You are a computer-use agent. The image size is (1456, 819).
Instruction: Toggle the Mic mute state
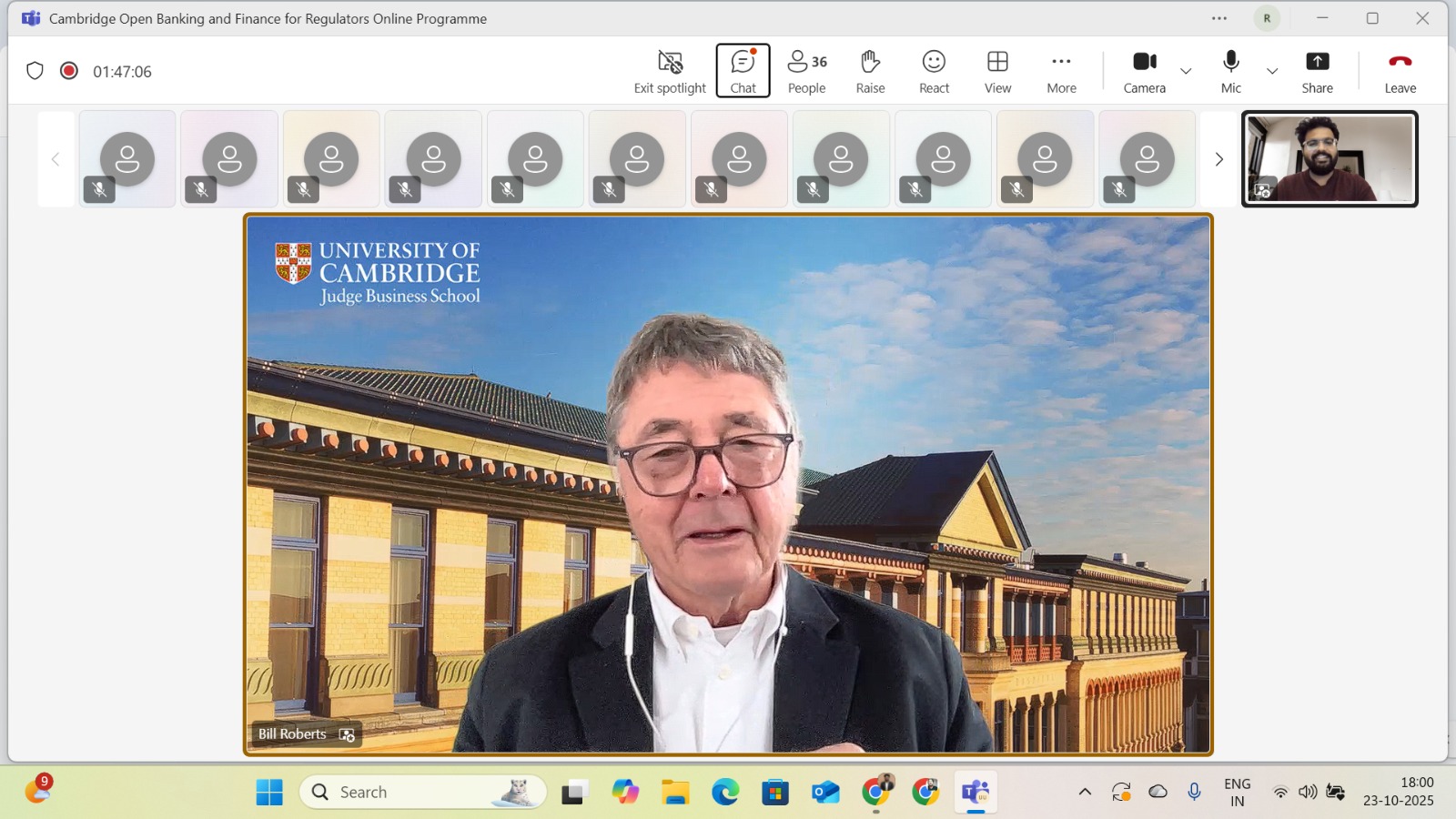[x=1230, y=71]
